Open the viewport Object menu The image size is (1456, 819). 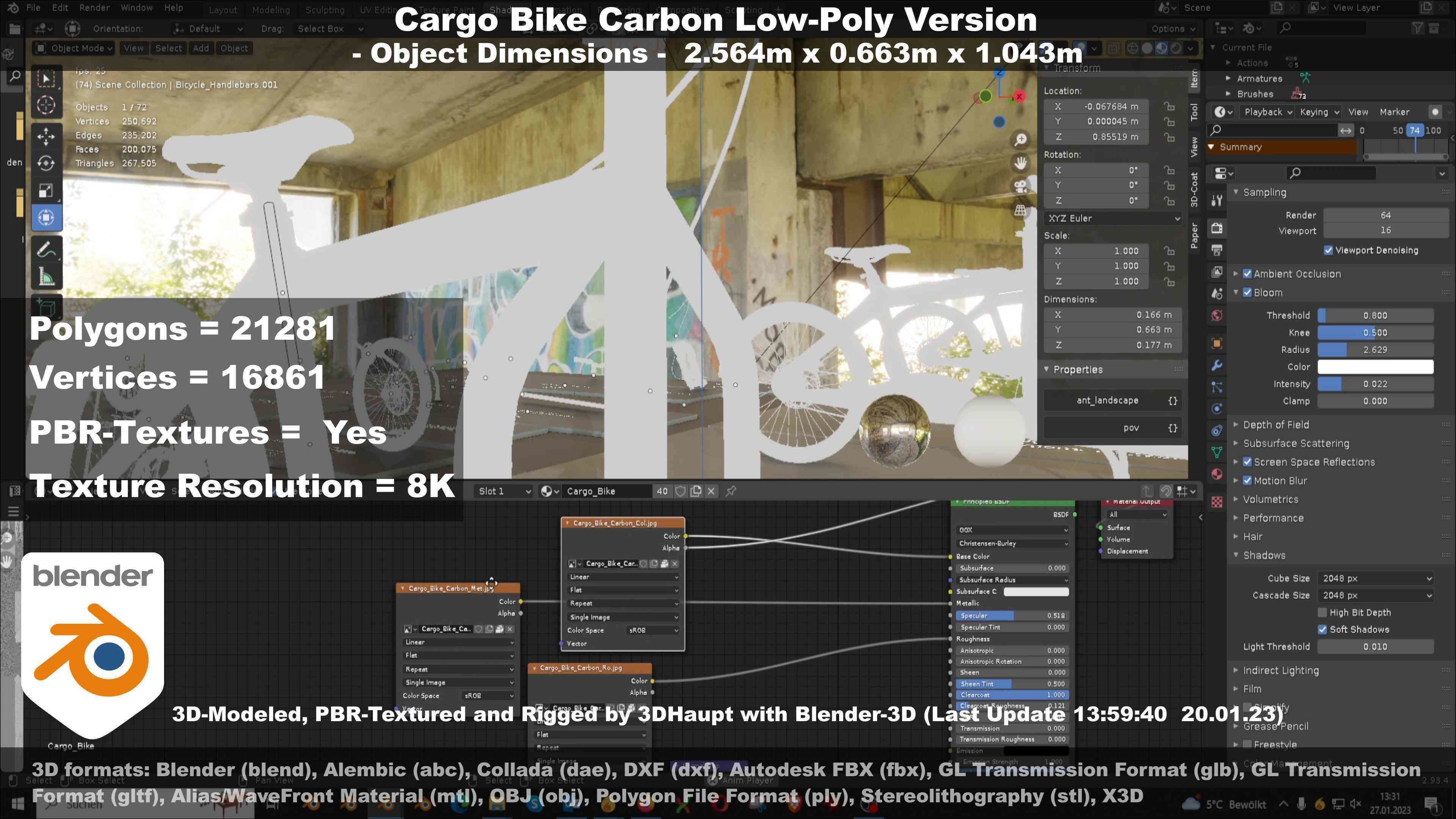coord(234,48)
